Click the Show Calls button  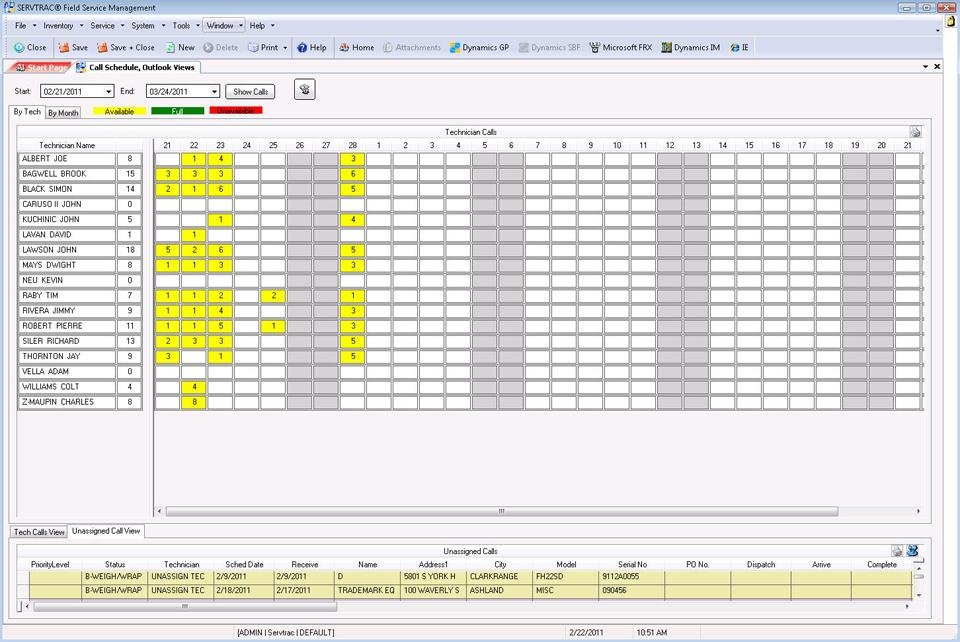tap(250, 92)
